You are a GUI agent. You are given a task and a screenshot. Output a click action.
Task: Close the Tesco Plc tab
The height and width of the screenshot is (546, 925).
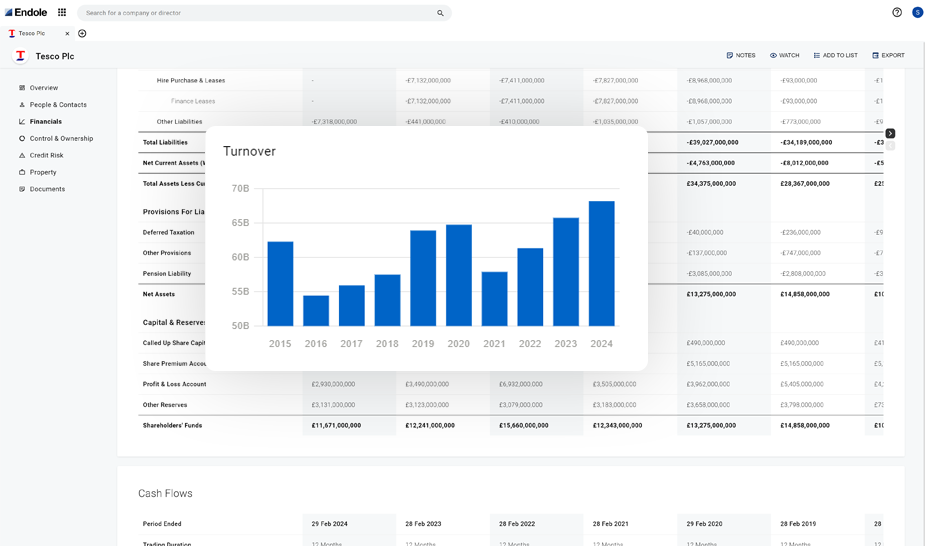[67, 34]
